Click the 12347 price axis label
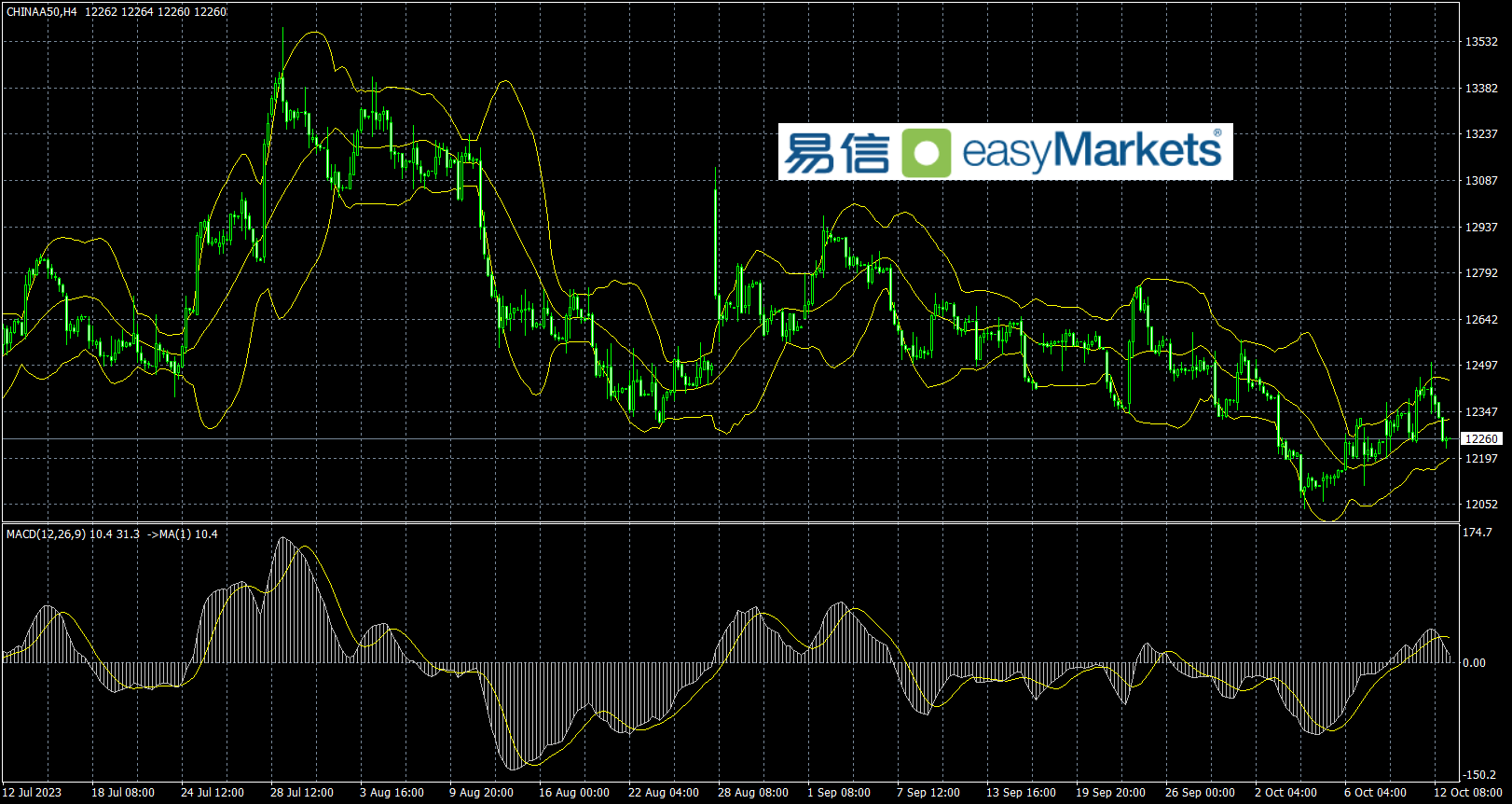The height and width of the screenshot is (804, 1512). coord(1481,412)
